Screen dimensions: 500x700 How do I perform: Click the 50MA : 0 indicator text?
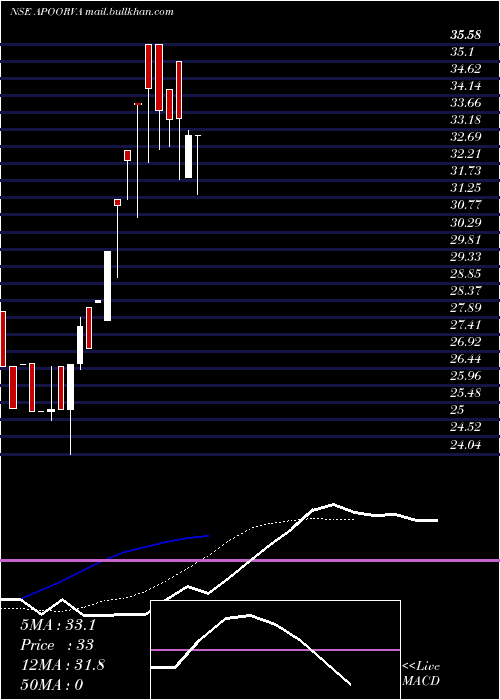52,685
